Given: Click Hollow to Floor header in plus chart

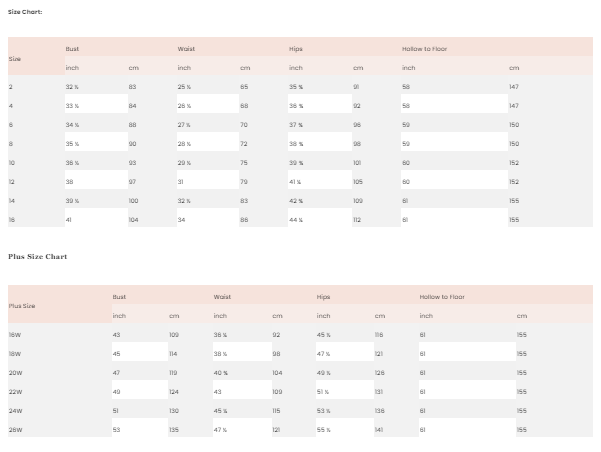Looking at the screenshot, I should (x=442, y=297).
